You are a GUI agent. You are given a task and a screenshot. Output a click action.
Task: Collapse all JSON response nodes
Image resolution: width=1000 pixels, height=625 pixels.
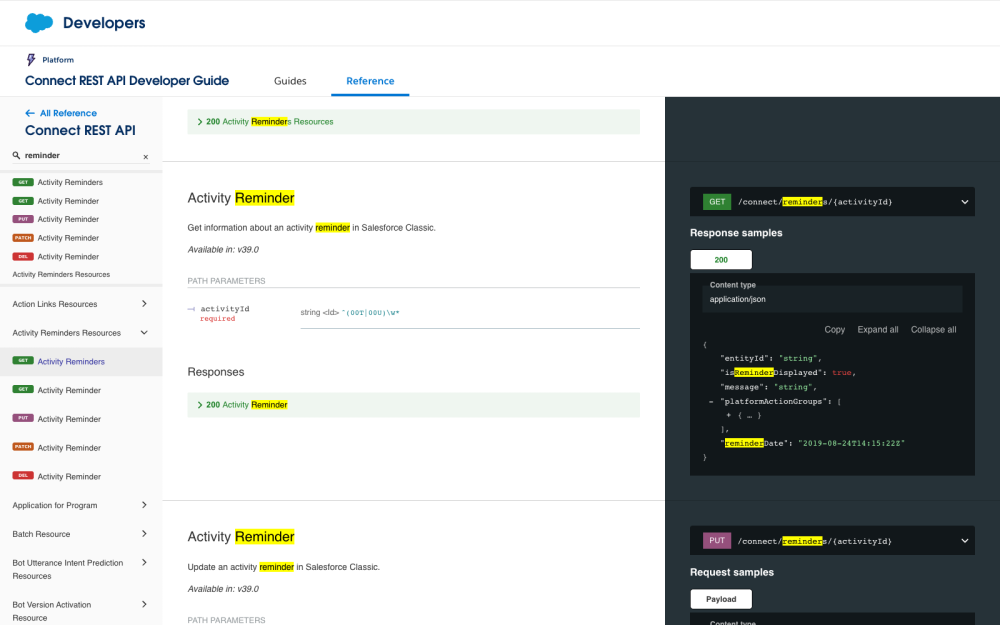click(933, 330)
